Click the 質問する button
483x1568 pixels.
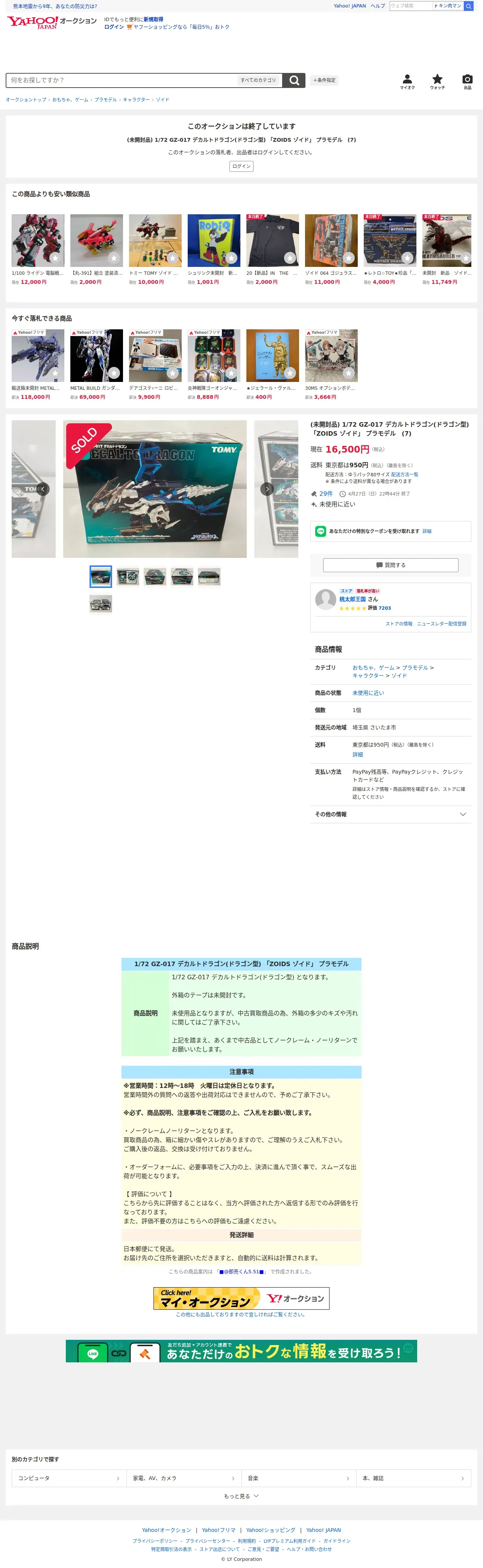(x=390, y=565)
